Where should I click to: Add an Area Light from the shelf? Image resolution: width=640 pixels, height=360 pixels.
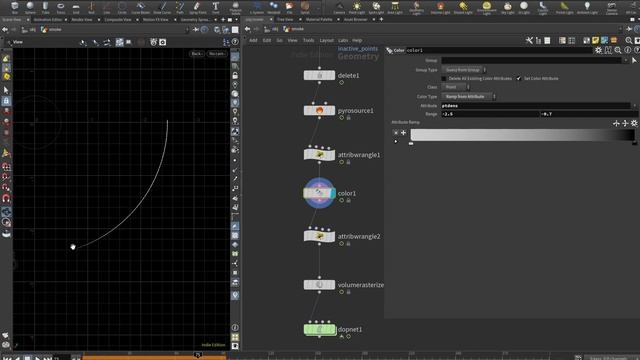[395, 7]
